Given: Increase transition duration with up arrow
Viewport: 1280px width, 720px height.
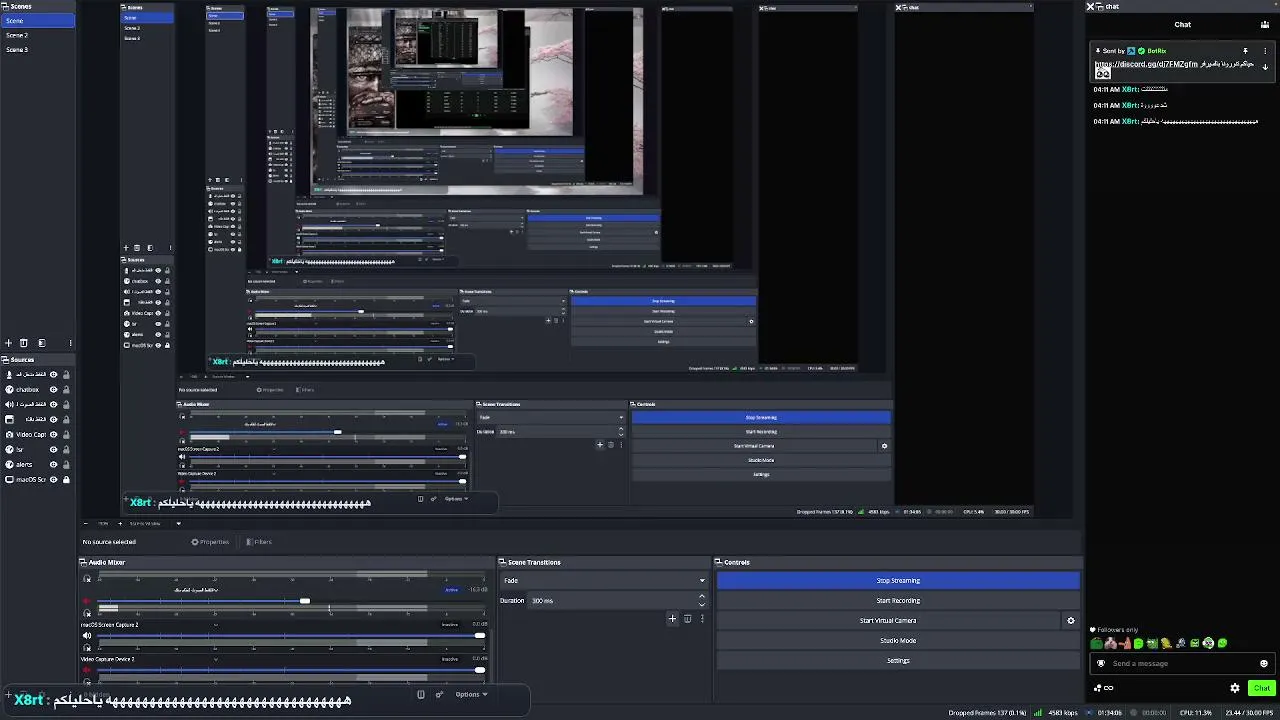Looking at the screenshot, I should click(702, 597).
